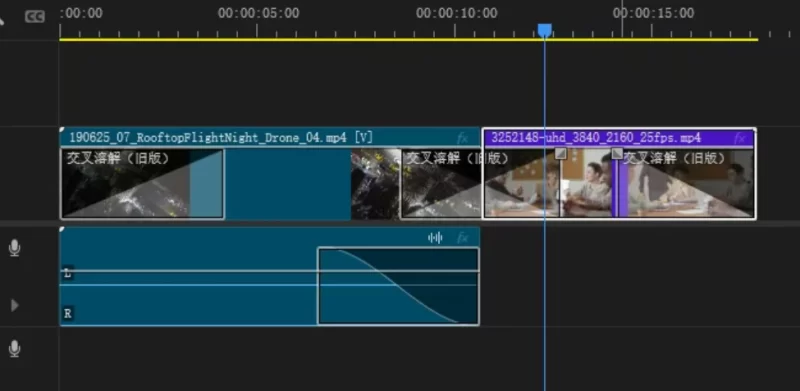Click fx badge on 3252148-uhd clip
Screen dimensions: 800x391
740,138
